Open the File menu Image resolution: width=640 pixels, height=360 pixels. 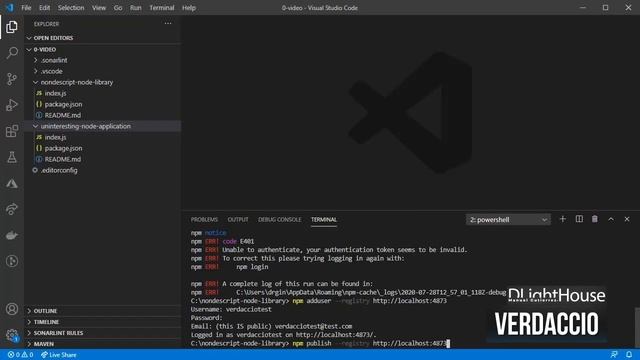click(x=26, y=8)
